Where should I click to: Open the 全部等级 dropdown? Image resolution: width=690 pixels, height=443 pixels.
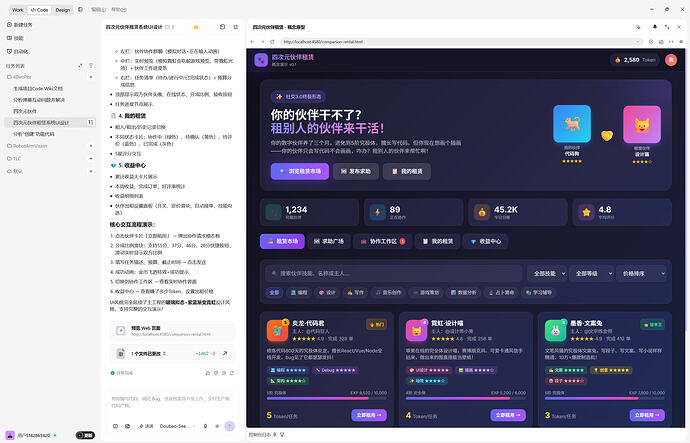point(591,273)
